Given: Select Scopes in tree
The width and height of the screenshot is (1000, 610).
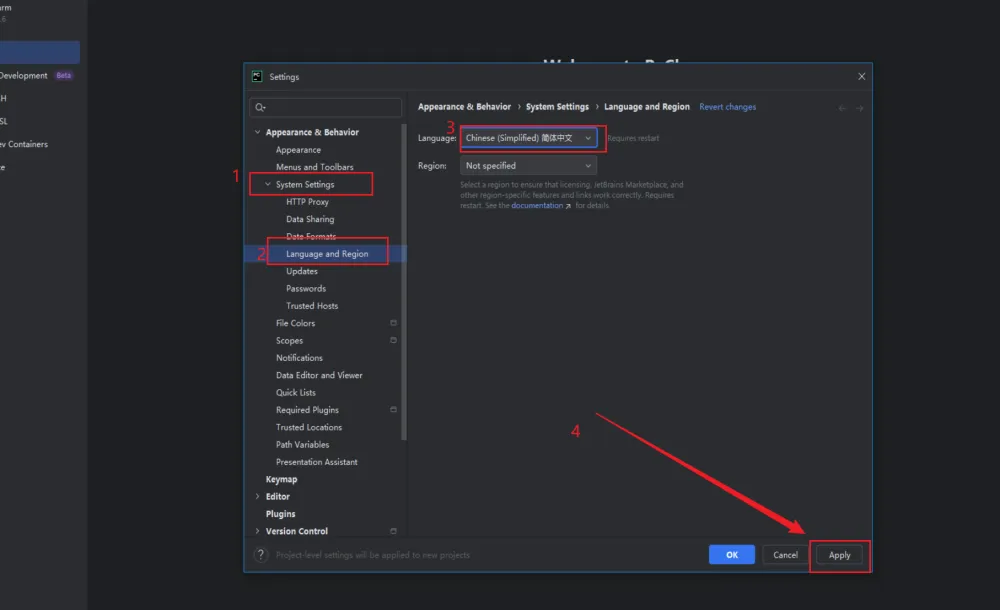Looking at the screenshot, I should click(x=290, y=340).
